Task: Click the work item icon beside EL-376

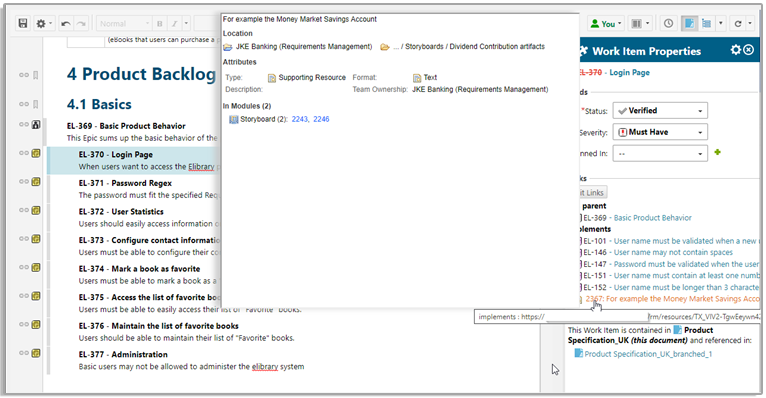Action: tap(36, 325)
